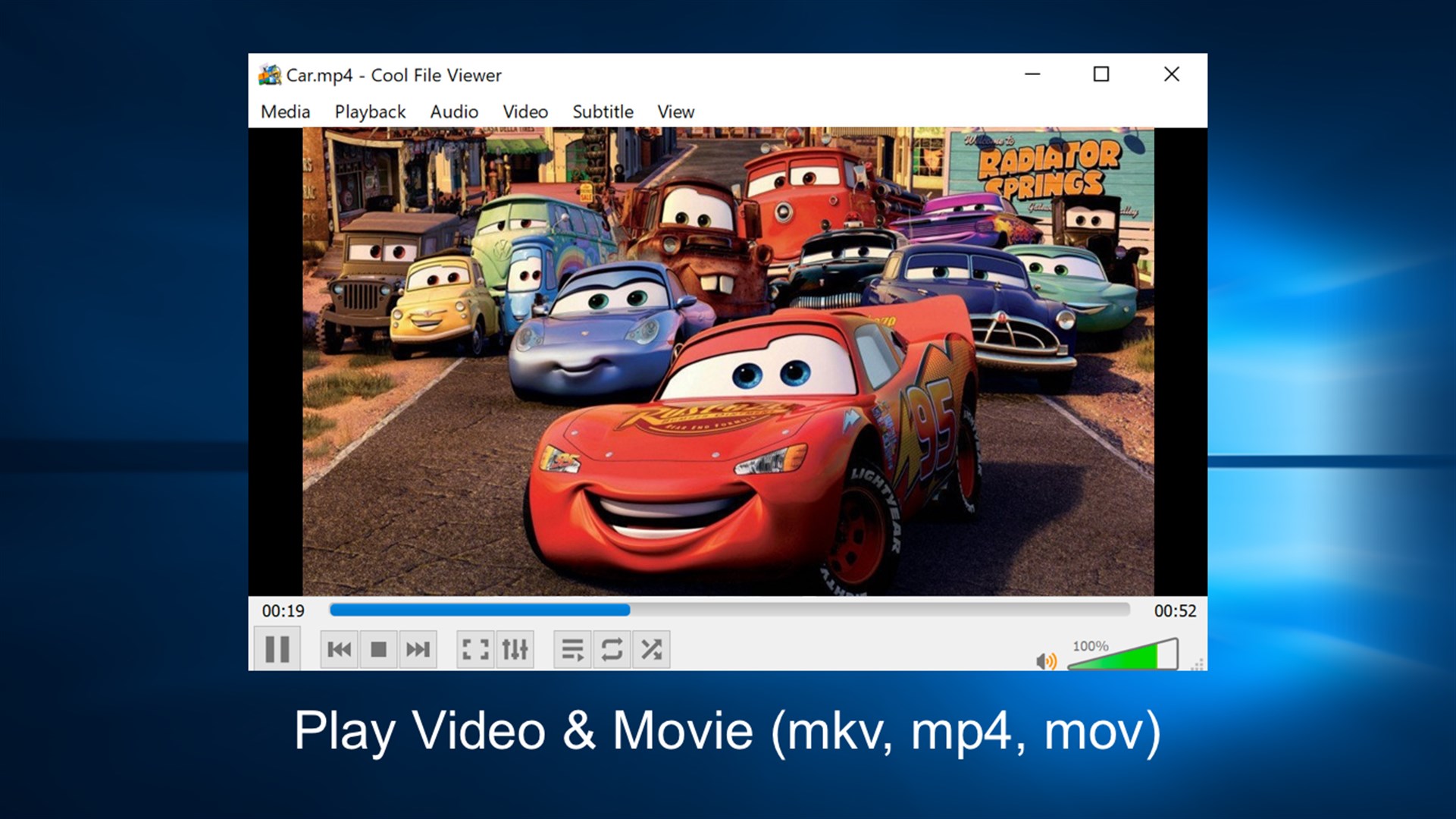
Task: Mute the audio via the speaker icon
Action: coord(1046,661)
